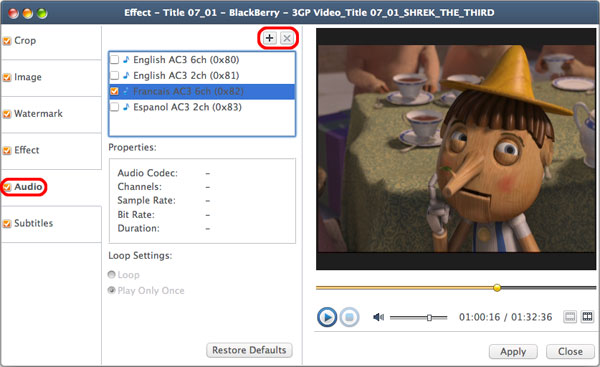Click the Close button
The height and width of the screenshot is (367, 600).
(x=570, y=351)
